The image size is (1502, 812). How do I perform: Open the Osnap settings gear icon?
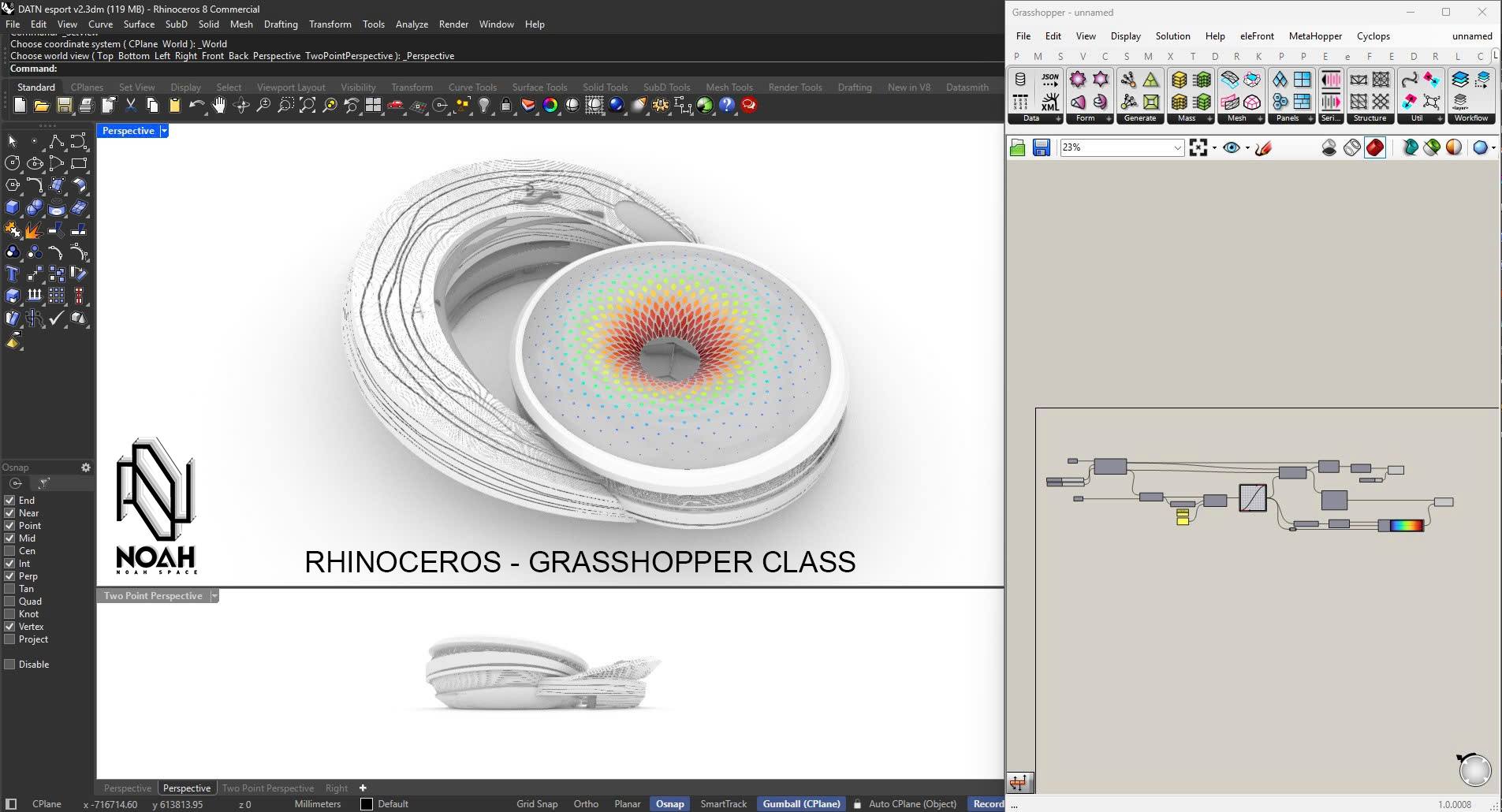coord(86,467)
